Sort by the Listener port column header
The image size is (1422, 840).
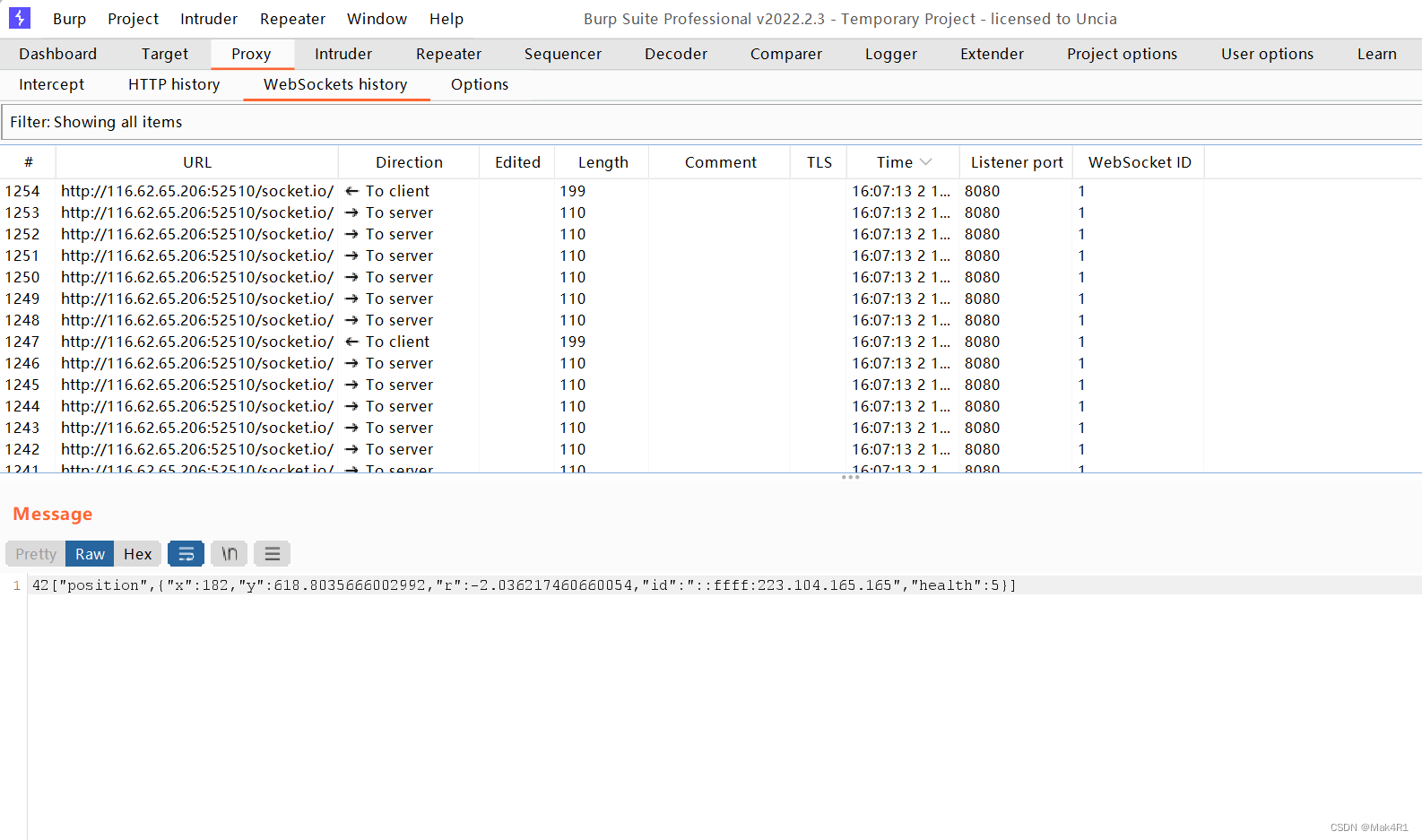coord(1017,162)
